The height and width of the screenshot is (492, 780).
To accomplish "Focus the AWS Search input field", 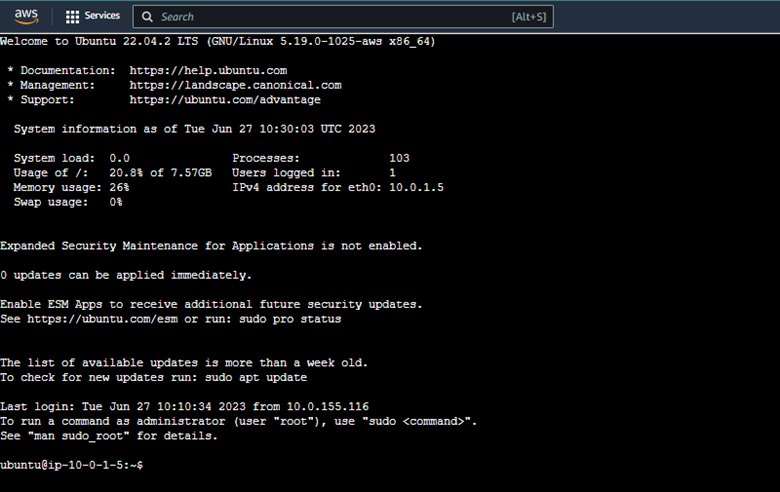I will pos(343,17).
